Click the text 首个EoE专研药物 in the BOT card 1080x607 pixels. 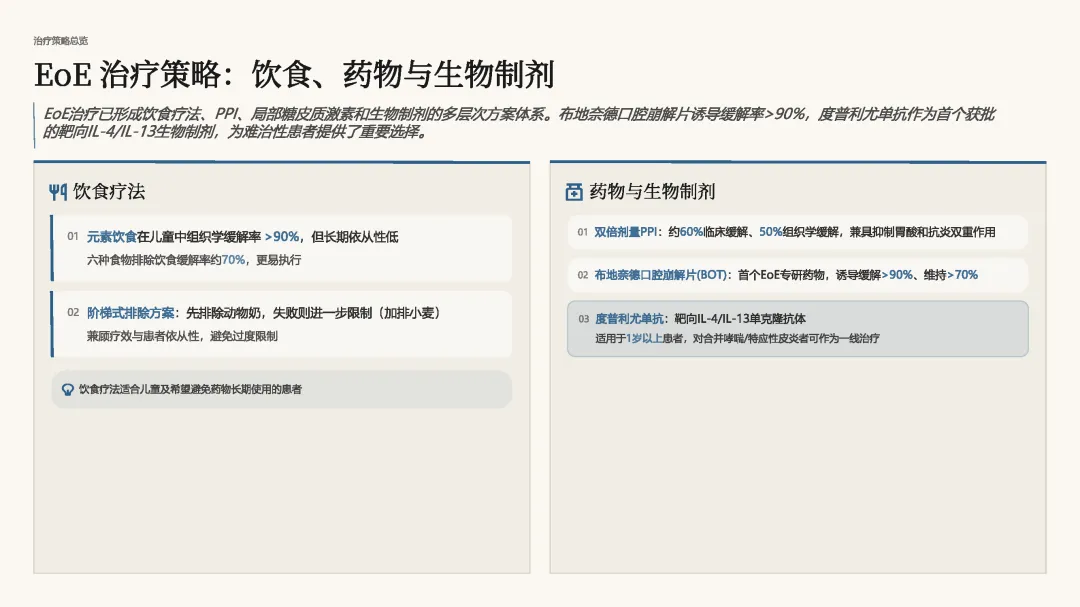point(781,275)
